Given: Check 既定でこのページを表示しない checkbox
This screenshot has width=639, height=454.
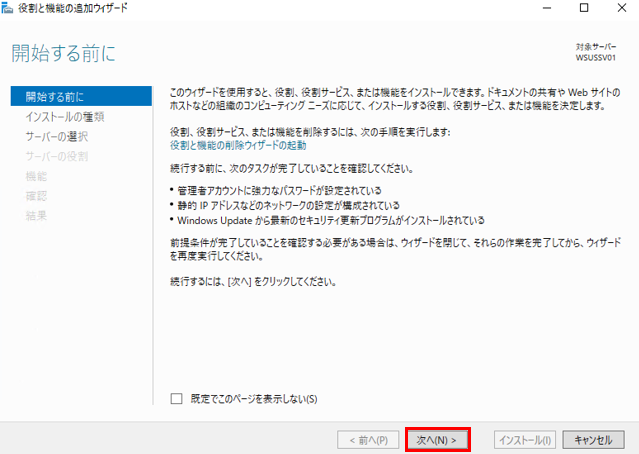Looking at the screenshot, I should click(x=177, y=398).
